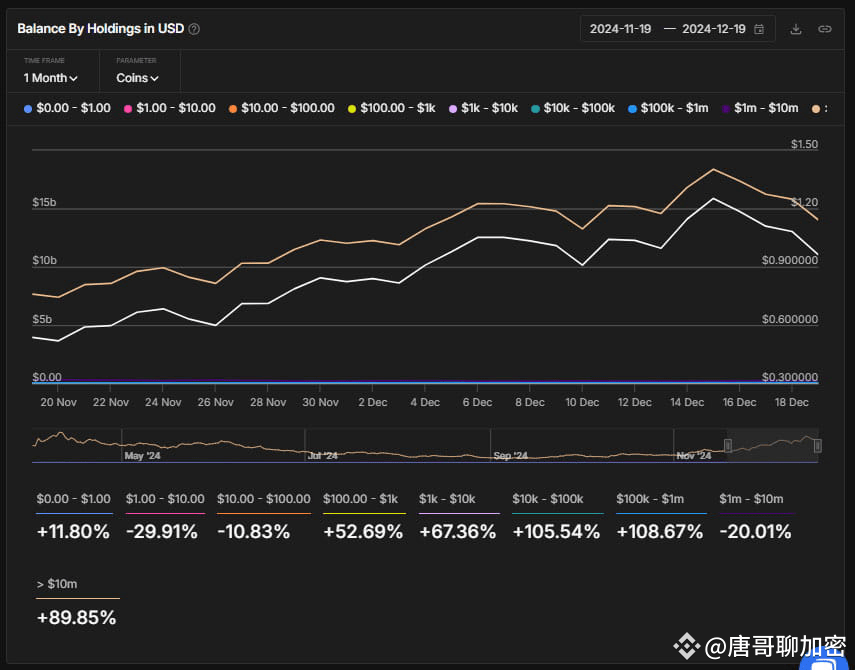Image resolution: width=855 pixels, height=670 pixels.
Task: Toggle the $10k - $100k legend series
Action: (x=573, y=108)
